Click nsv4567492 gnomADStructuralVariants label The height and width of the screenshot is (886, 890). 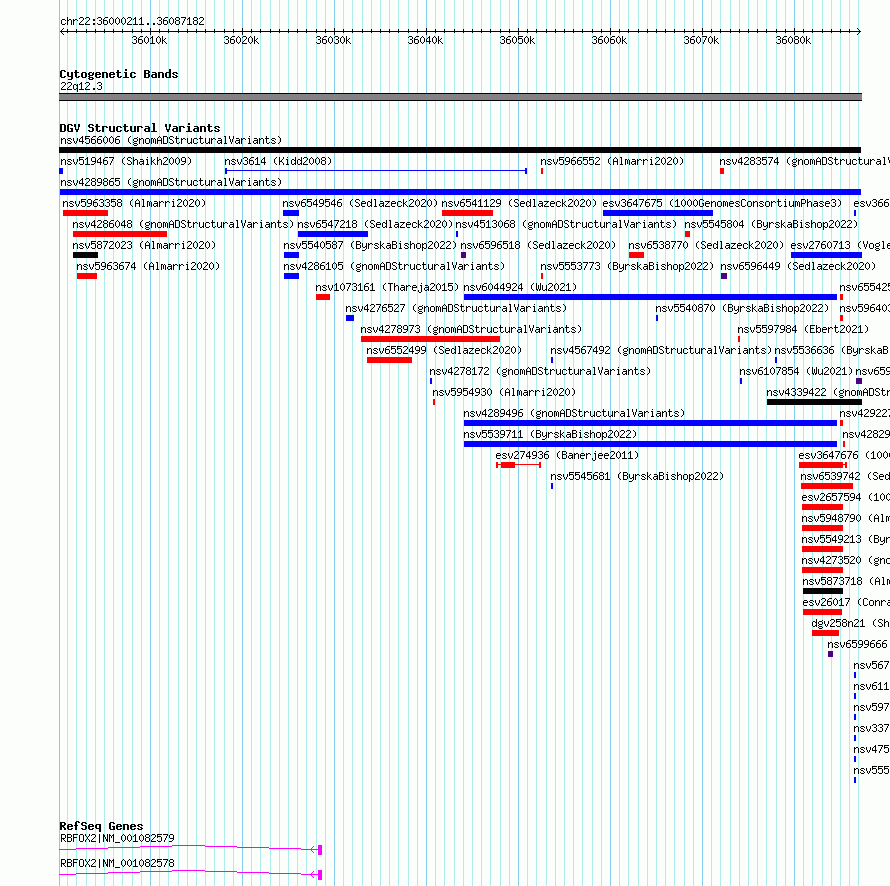click(661, 350)
